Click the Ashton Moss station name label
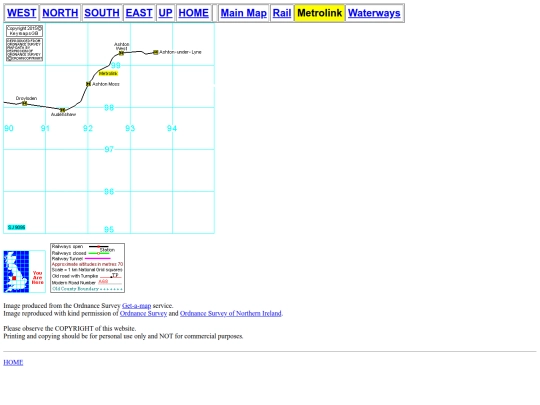The image size is (540, 405). coord(106,84)
